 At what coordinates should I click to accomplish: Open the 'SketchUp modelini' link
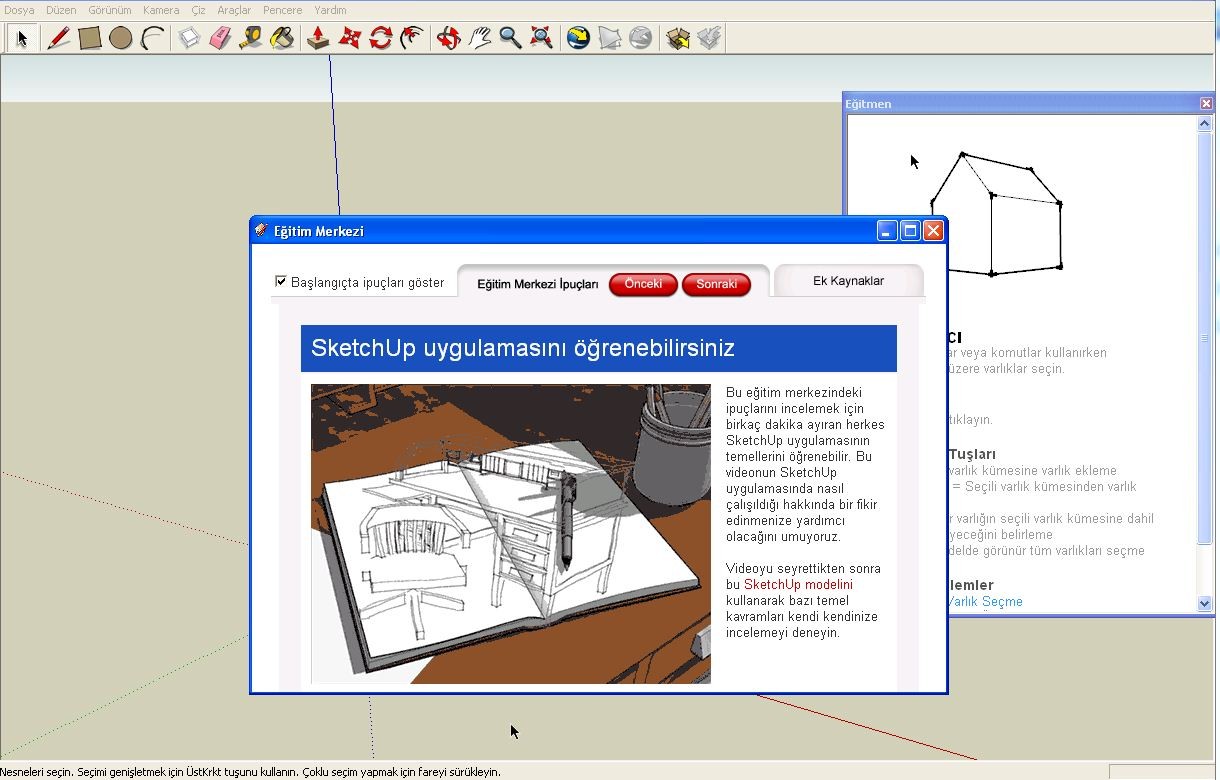pos(798,584)
